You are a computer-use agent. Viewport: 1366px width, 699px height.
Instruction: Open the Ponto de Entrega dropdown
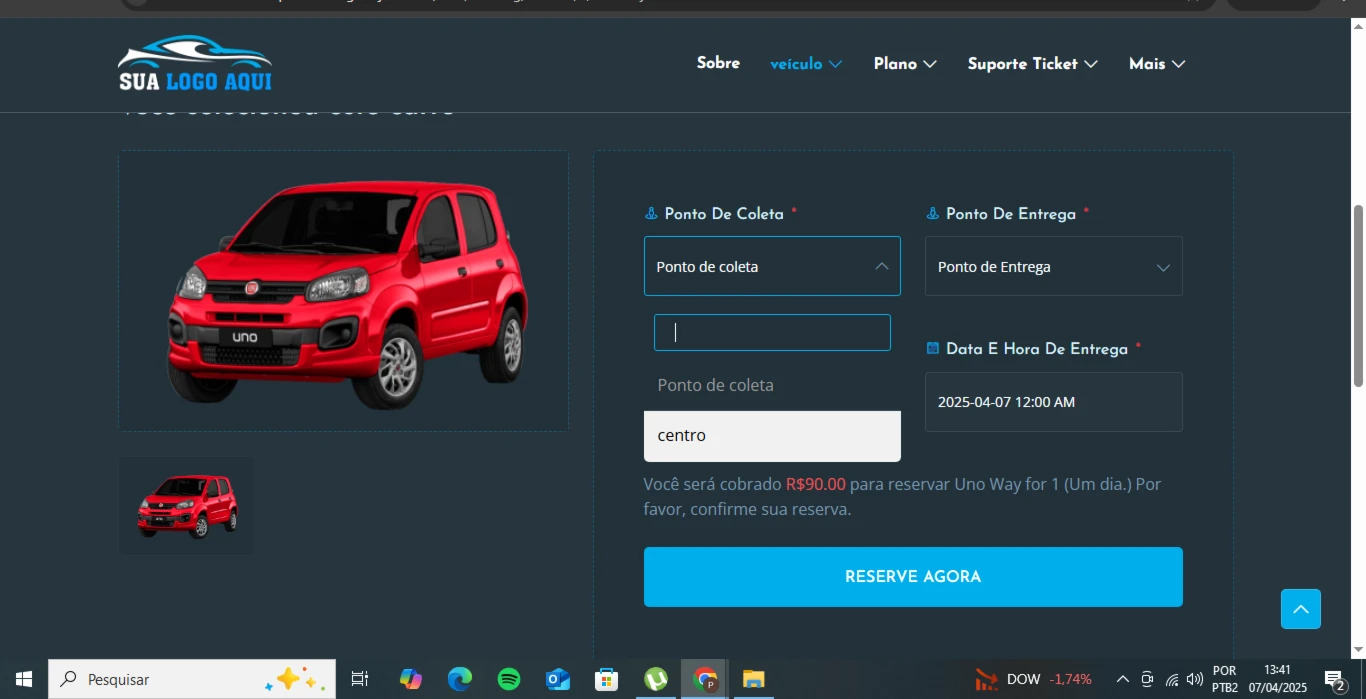[1053, 266]
